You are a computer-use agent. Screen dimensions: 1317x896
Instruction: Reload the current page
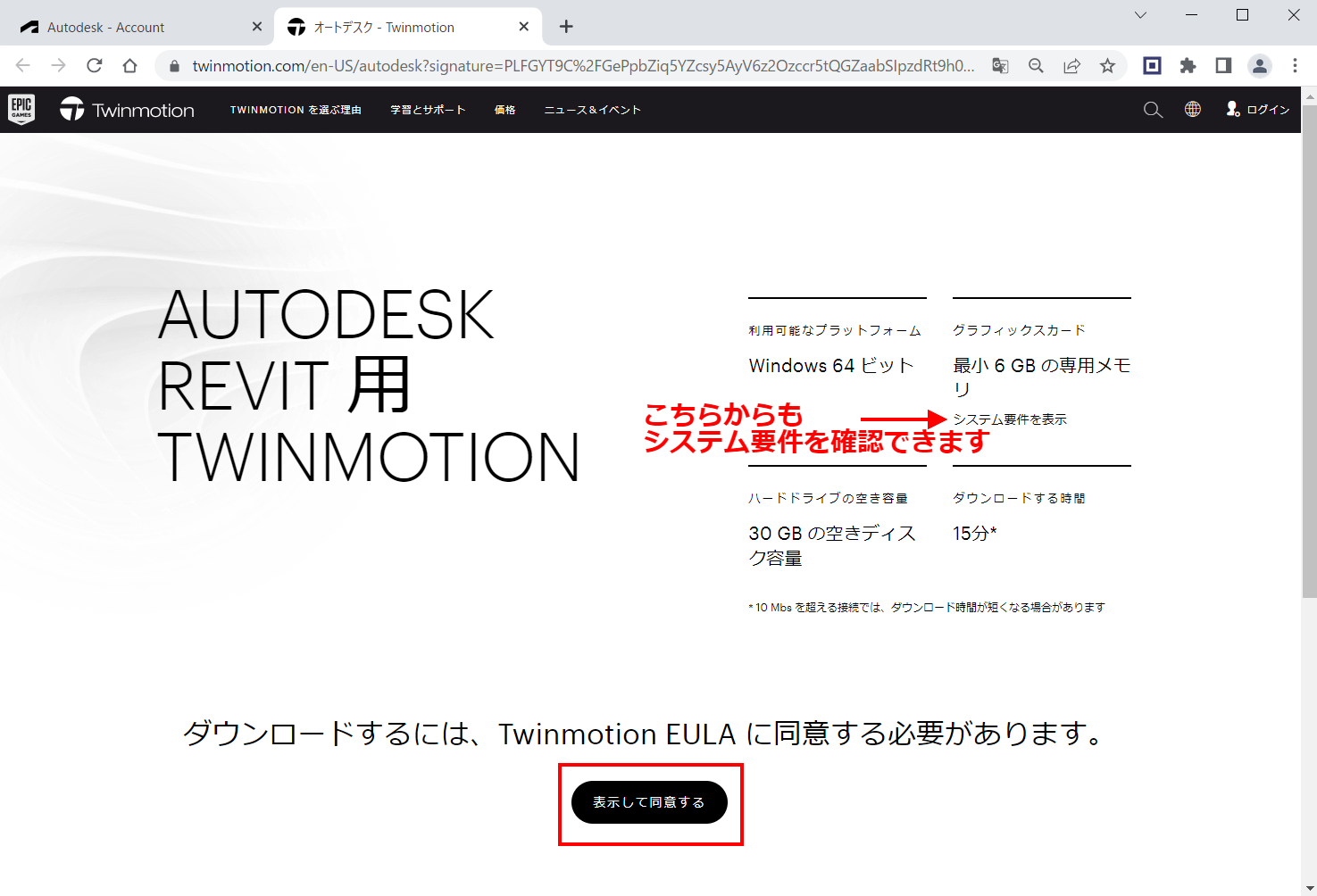[x=95, y=64]
